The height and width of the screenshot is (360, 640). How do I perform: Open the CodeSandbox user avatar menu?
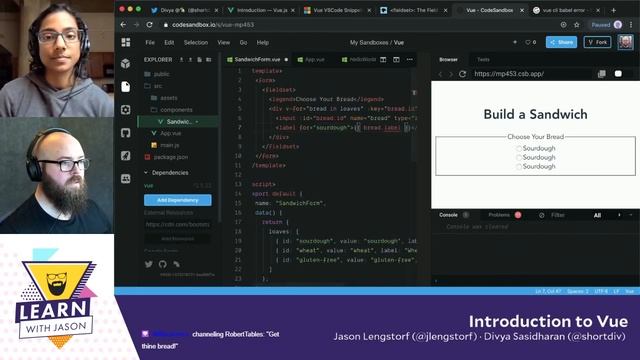625,42
